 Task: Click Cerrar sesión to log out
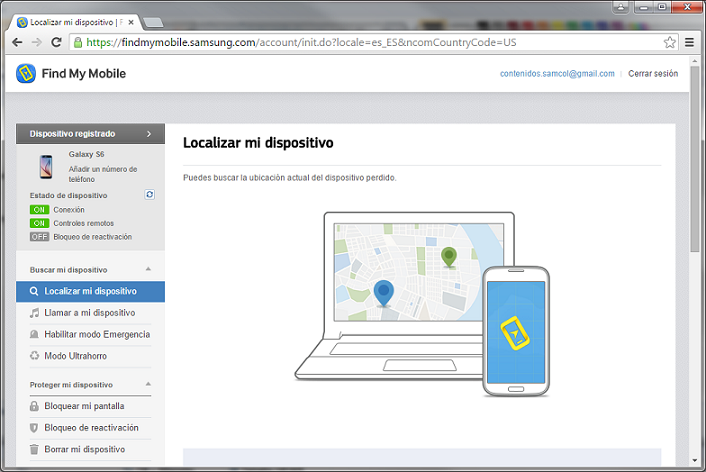point(653,73)
